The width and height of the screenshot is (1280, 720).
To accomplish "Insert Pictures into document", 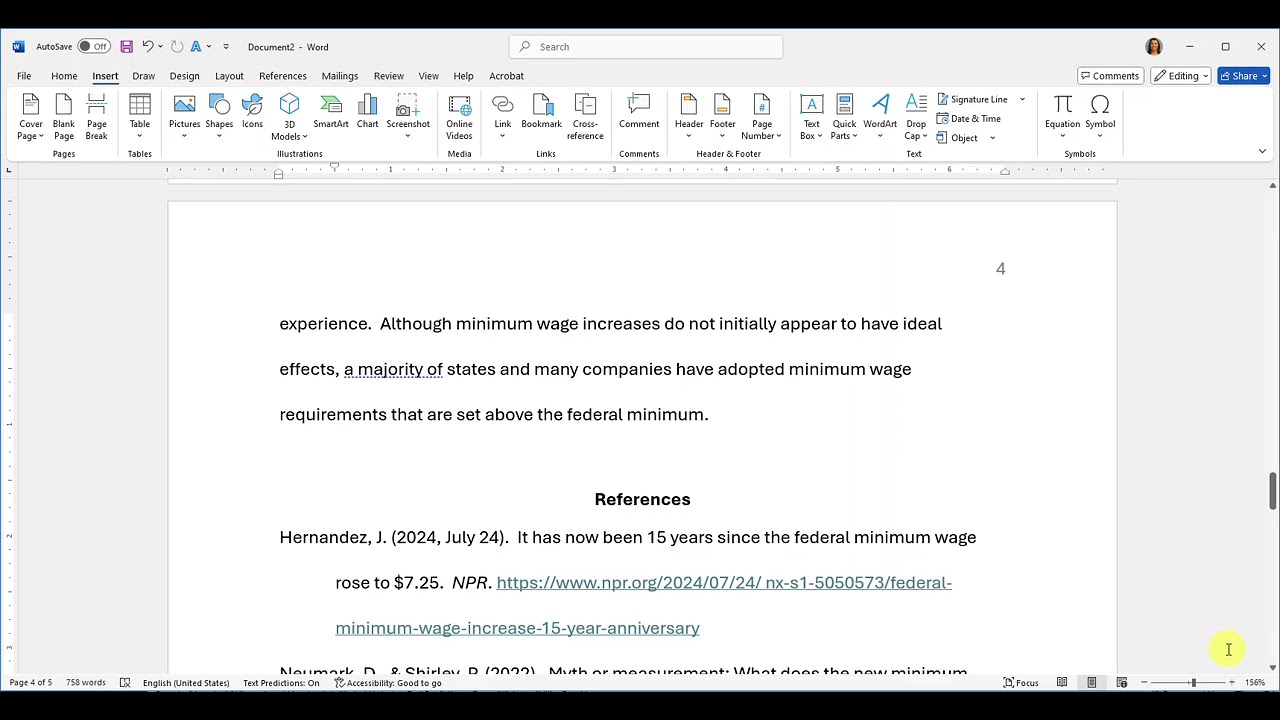I will 184,118.
